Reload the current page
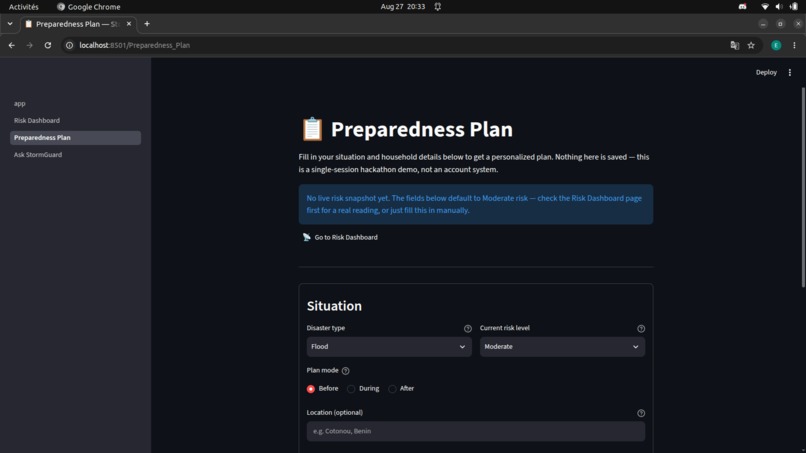This screenshot has width=806, height=453. (48, 45)
